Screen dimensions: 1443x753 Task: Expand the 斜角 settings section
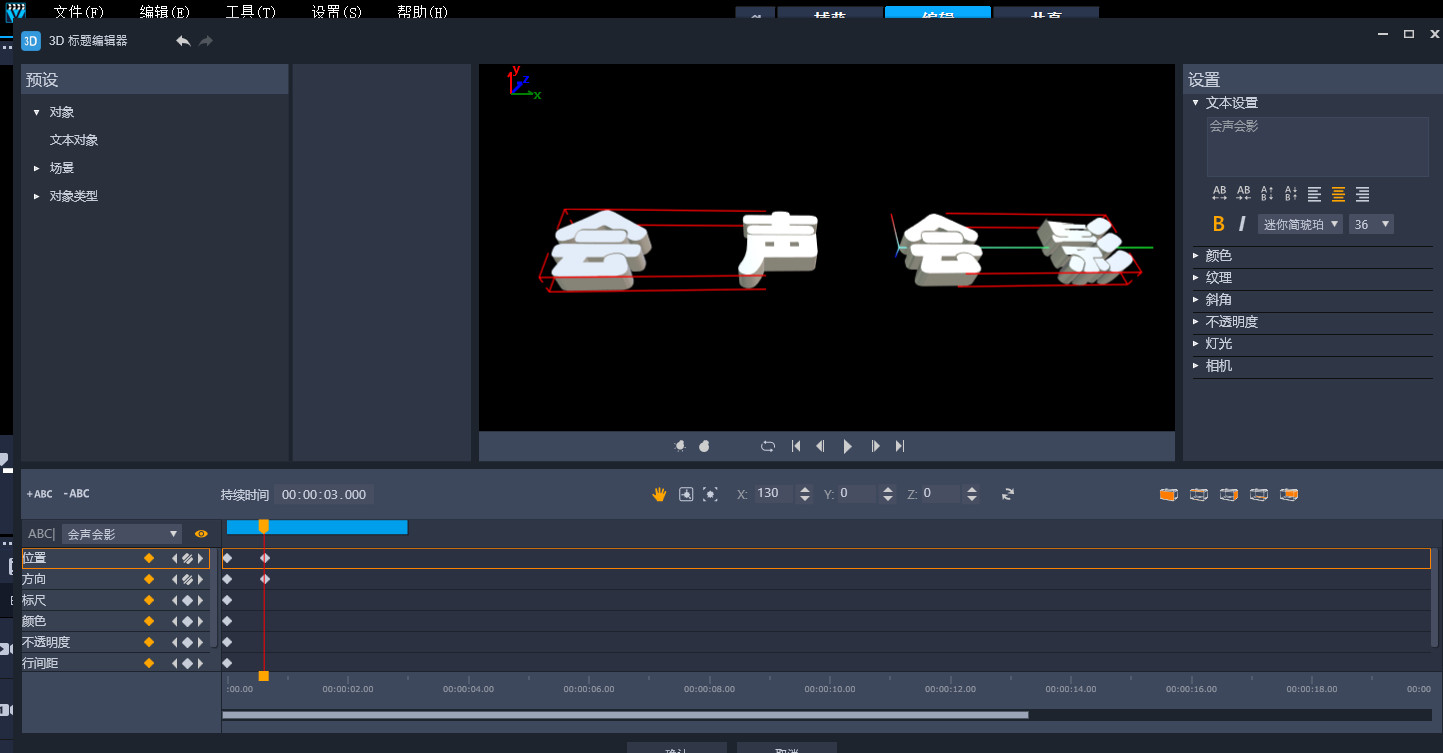point(1196,299)
